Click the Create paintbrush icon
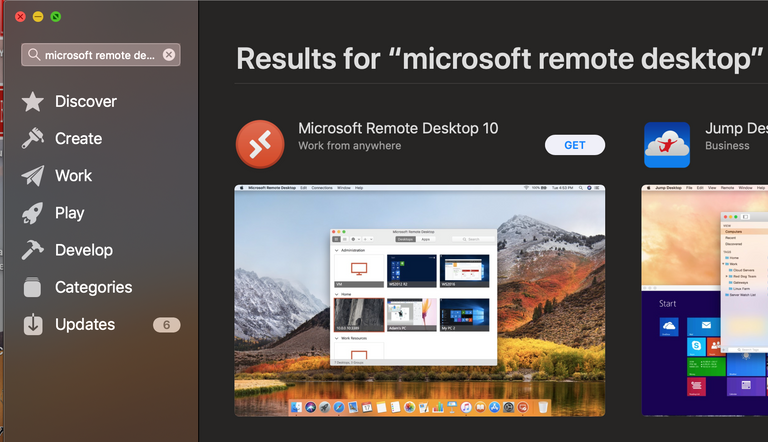The width and height of the screenshot is (768, 442). pos(32,138)
